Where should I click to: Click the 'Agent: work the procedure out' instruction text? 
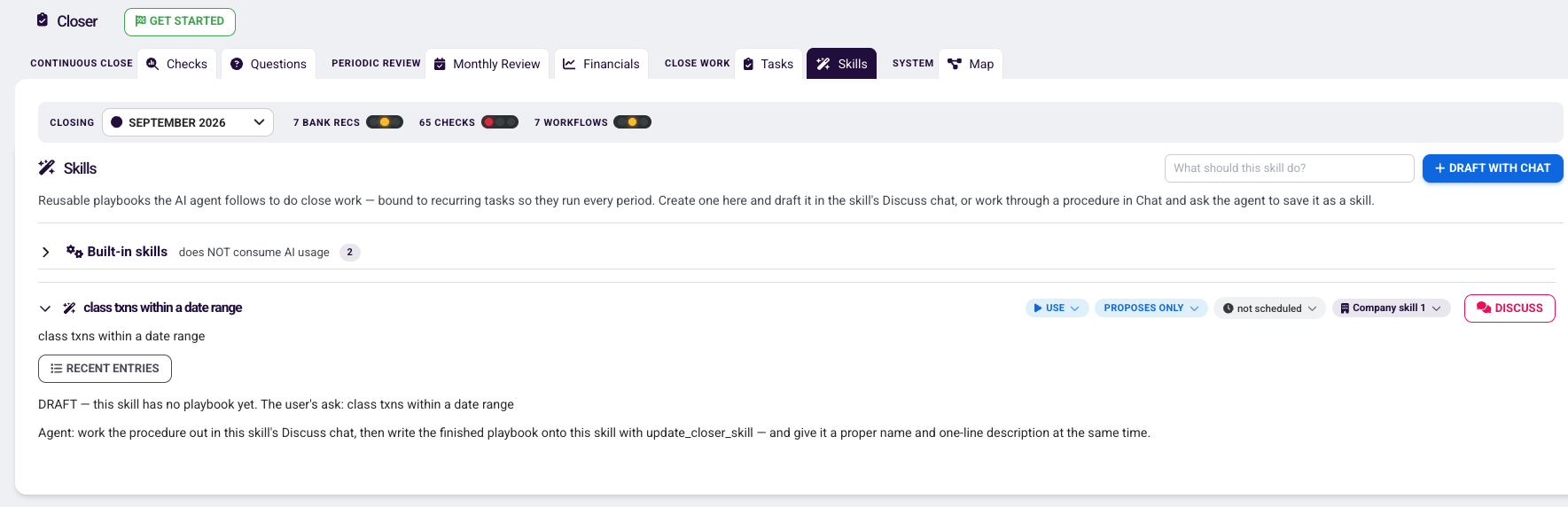(x=594, y=433)
